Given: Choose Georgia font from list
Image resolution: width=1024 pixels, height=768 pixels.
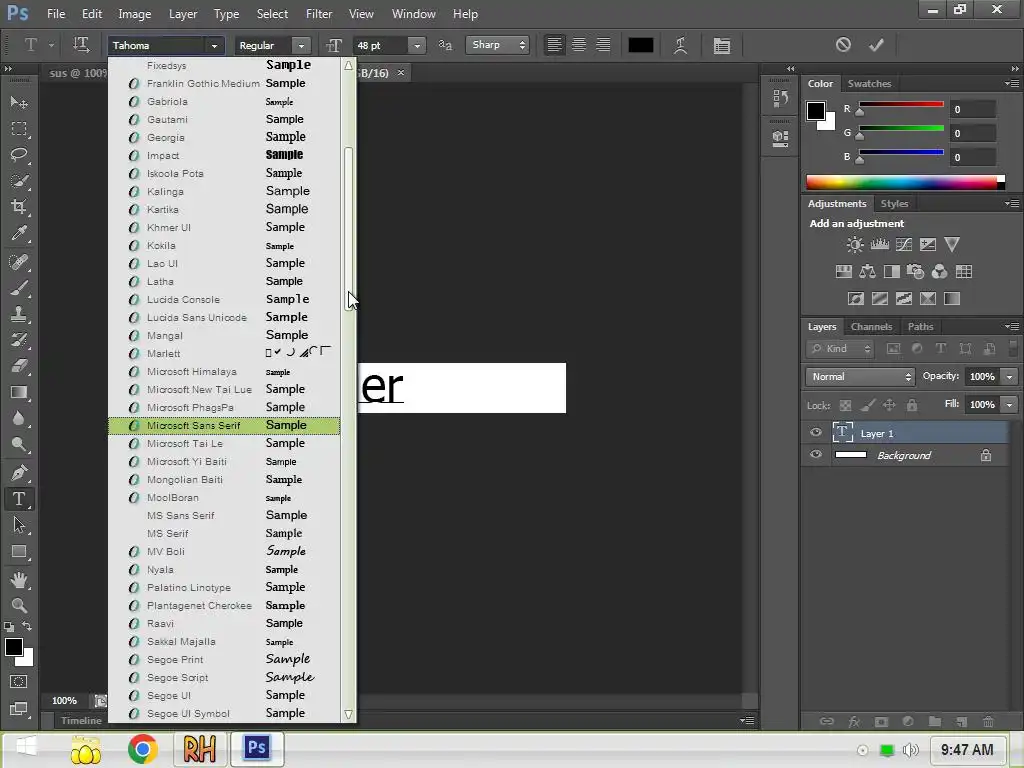Looking at the screenshot, I should (224, 137).
